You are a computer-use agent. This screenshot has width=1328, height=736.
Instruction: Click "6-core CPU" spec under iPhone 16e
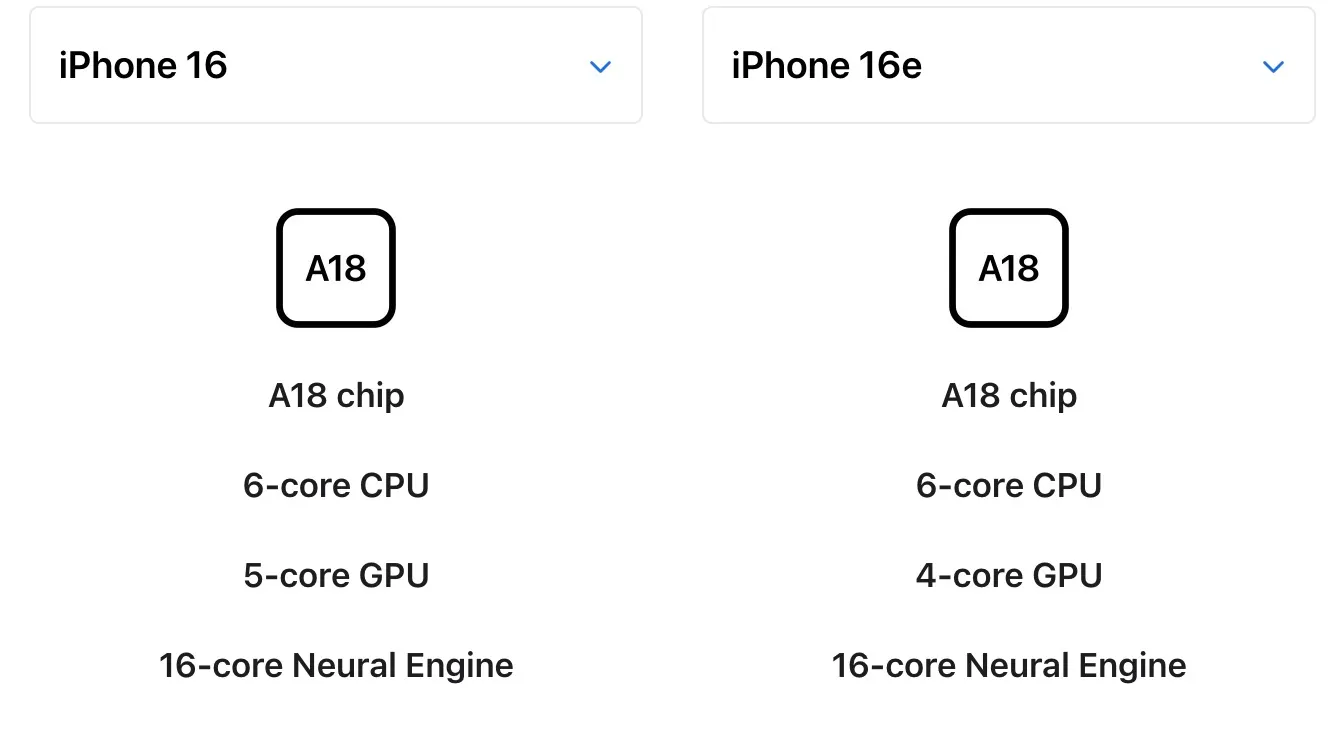point(1009,486)
